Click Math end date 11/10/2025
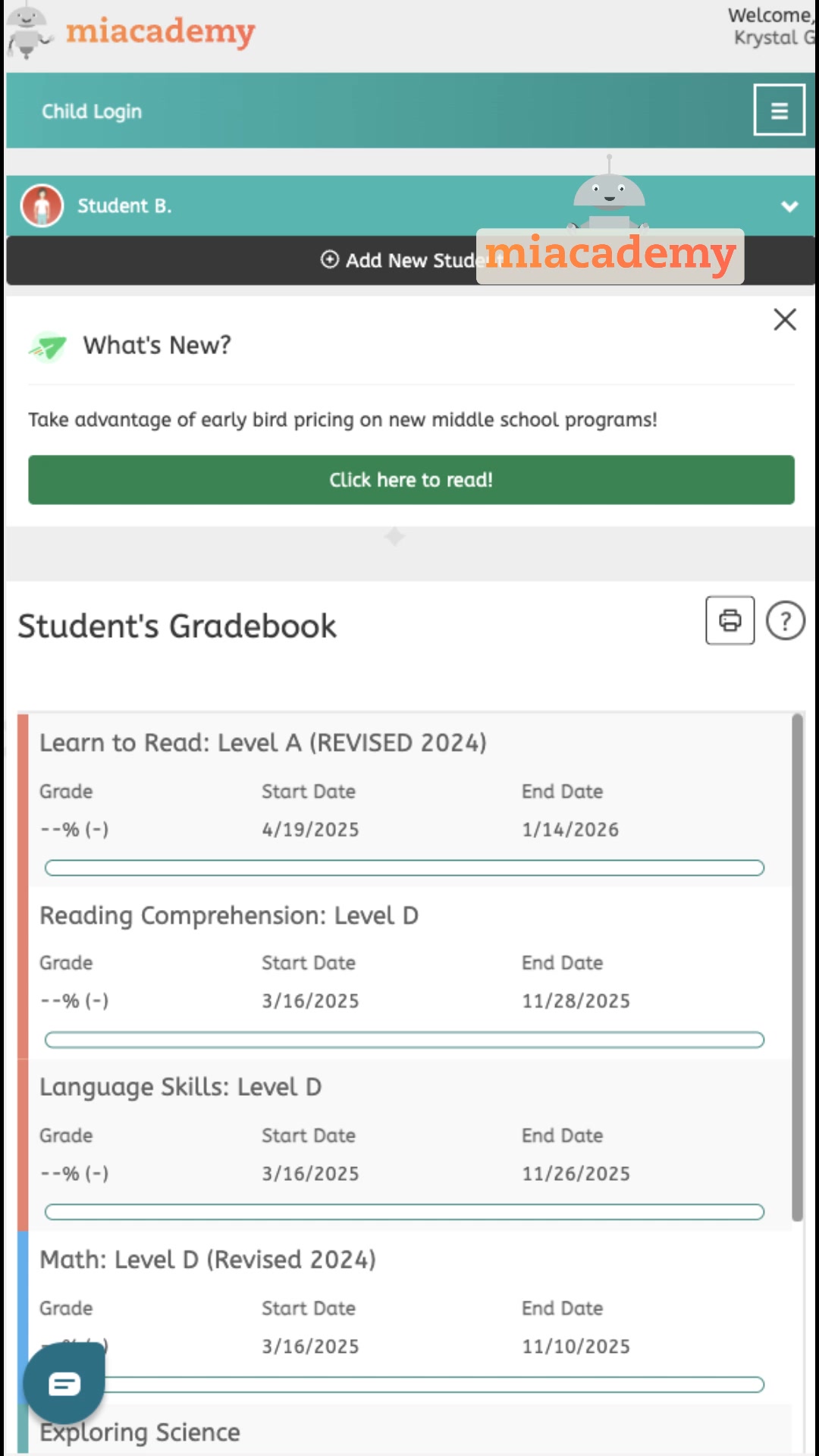 pyautogui.click(x=576, y=1347)
